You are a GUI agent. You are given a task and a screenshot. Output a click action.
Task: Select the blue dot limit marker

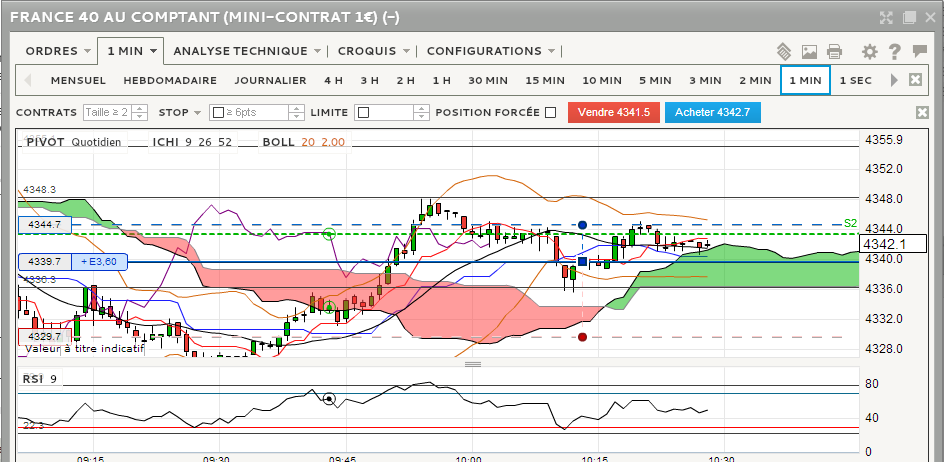click(x=582, y=225)
